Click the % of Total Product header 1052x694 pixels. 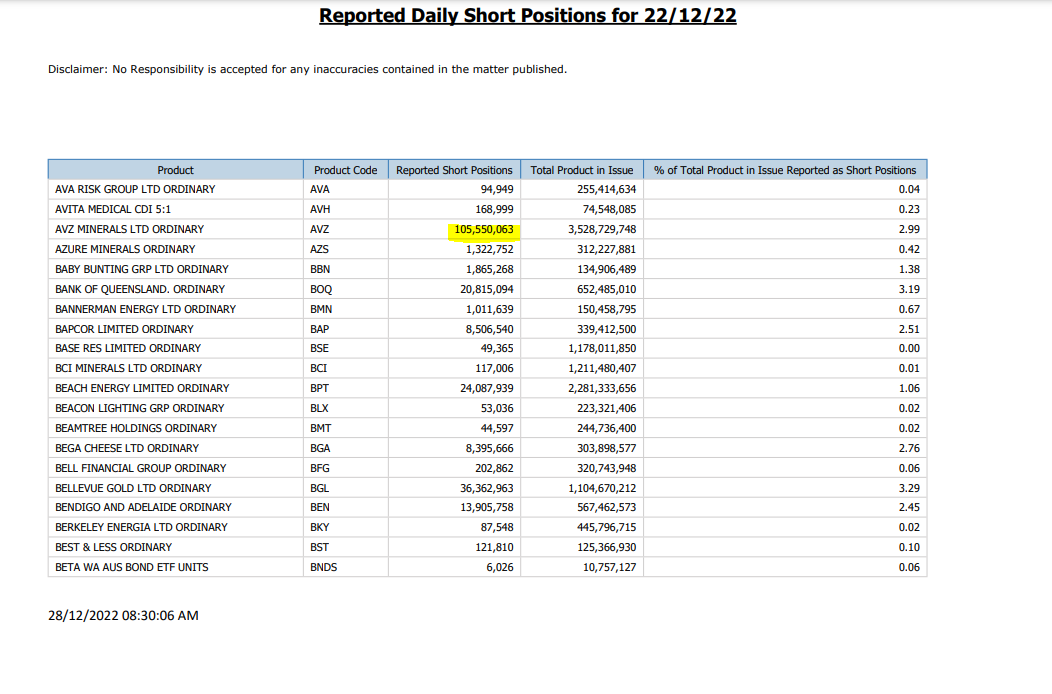(785, 170)
